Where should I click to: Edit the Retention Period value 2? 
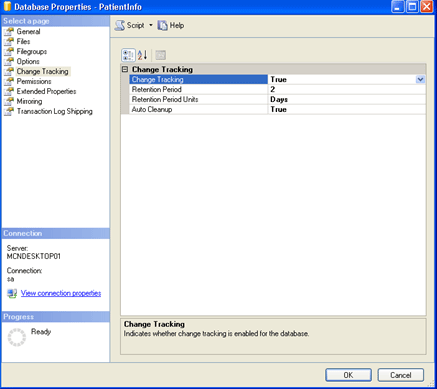coord(347,89)
